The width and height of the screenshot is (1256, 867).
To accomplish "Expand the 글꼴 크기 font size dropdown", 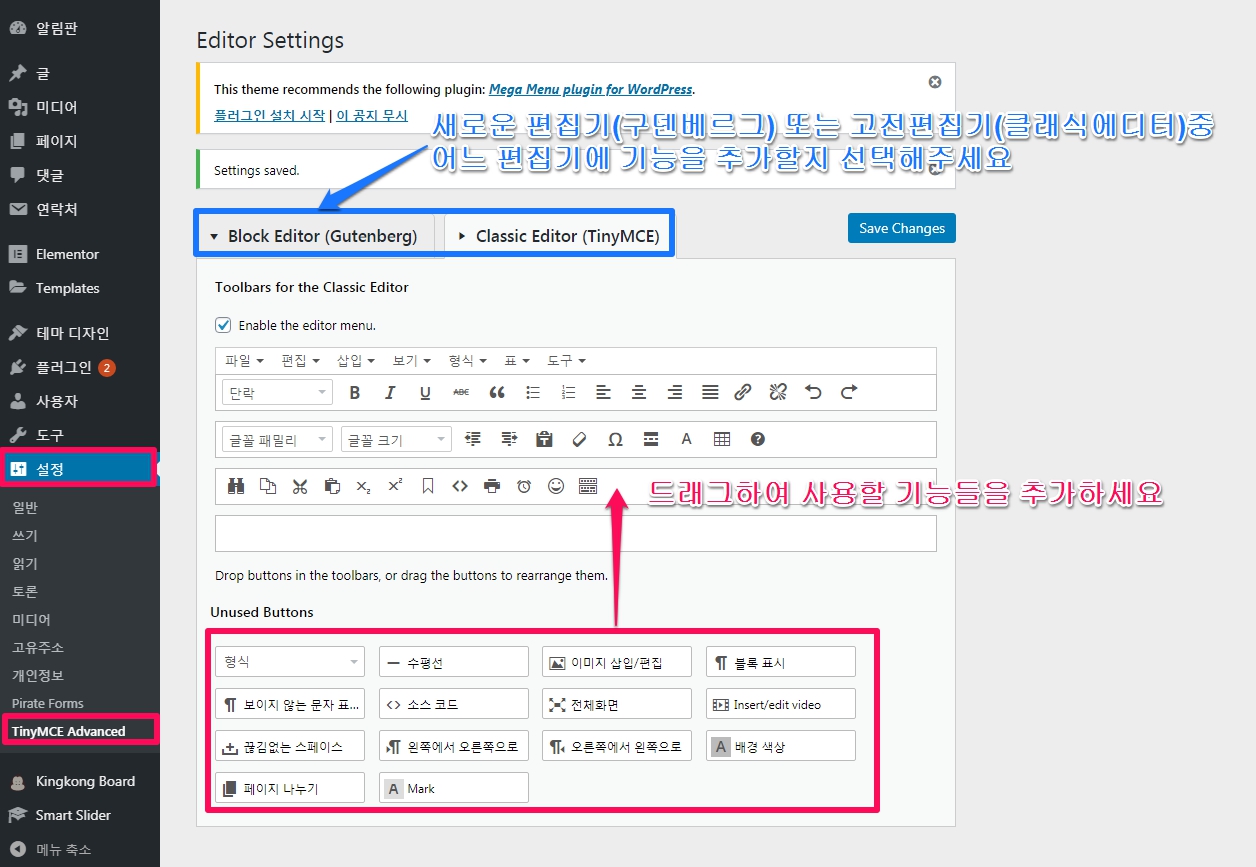I will tap(396, 439).
